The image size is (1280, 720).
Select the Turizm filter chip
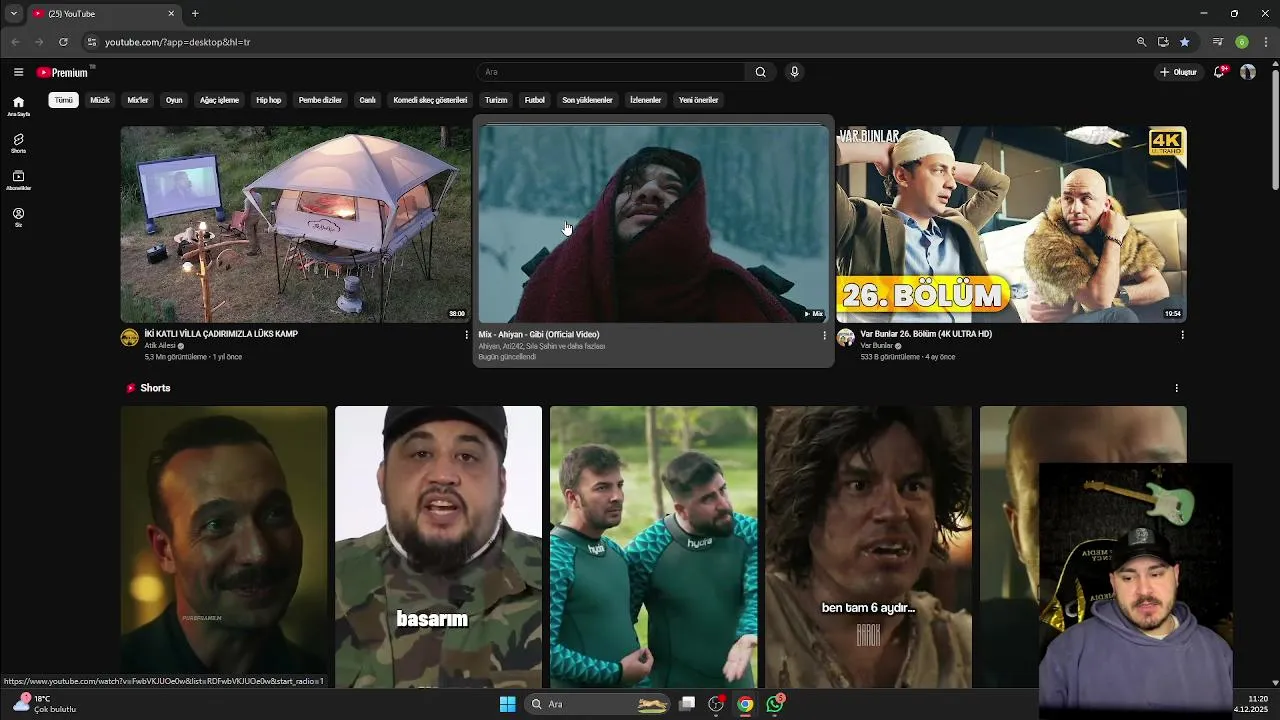click(x=496, y=100)
